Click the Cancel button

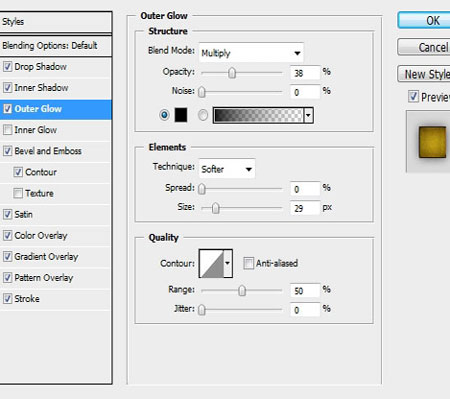tap(424, 47)
